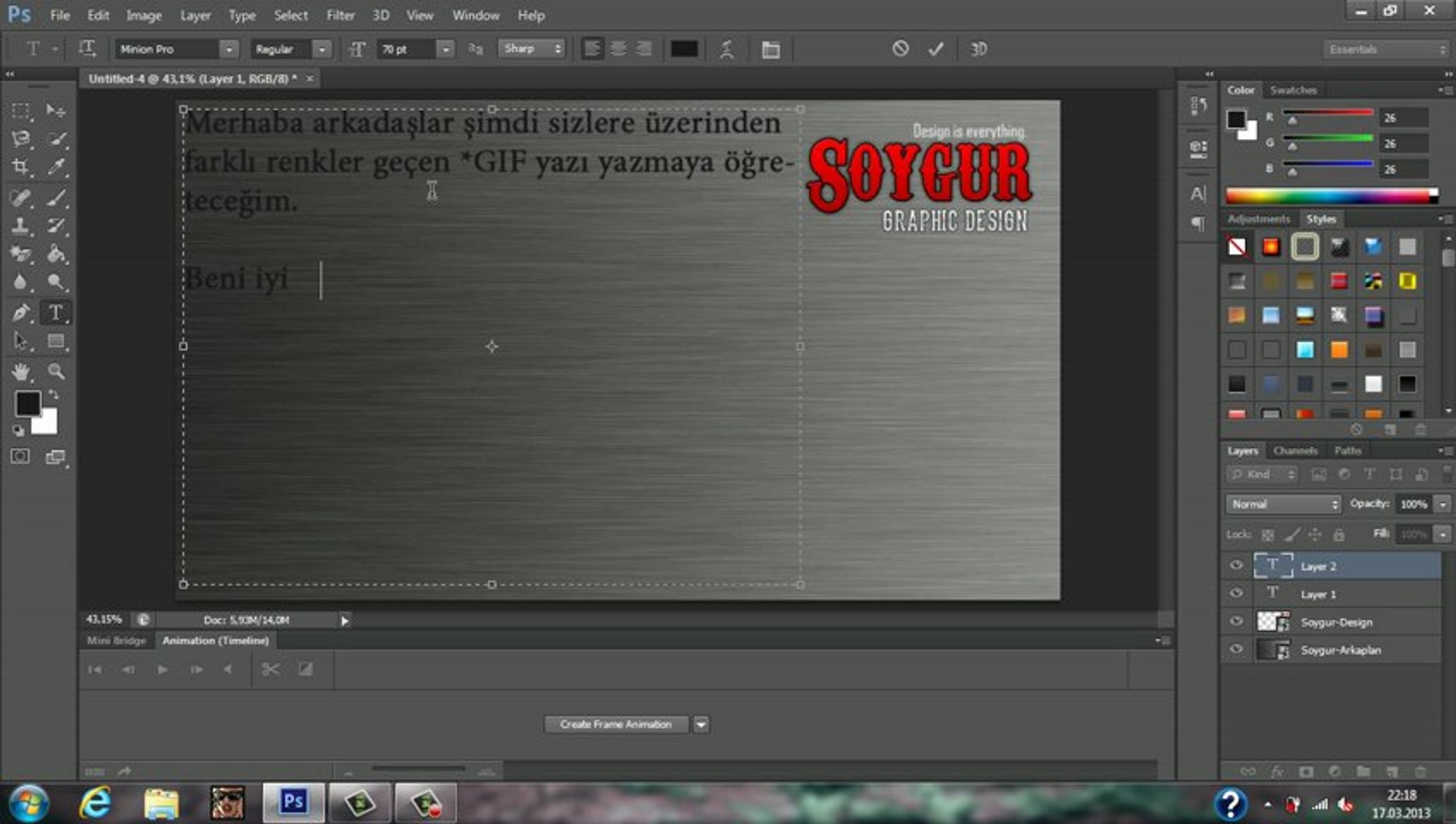This screenshot has width=1456, height=824.
Task: Cancel current text edits
Action: point(900,49)
